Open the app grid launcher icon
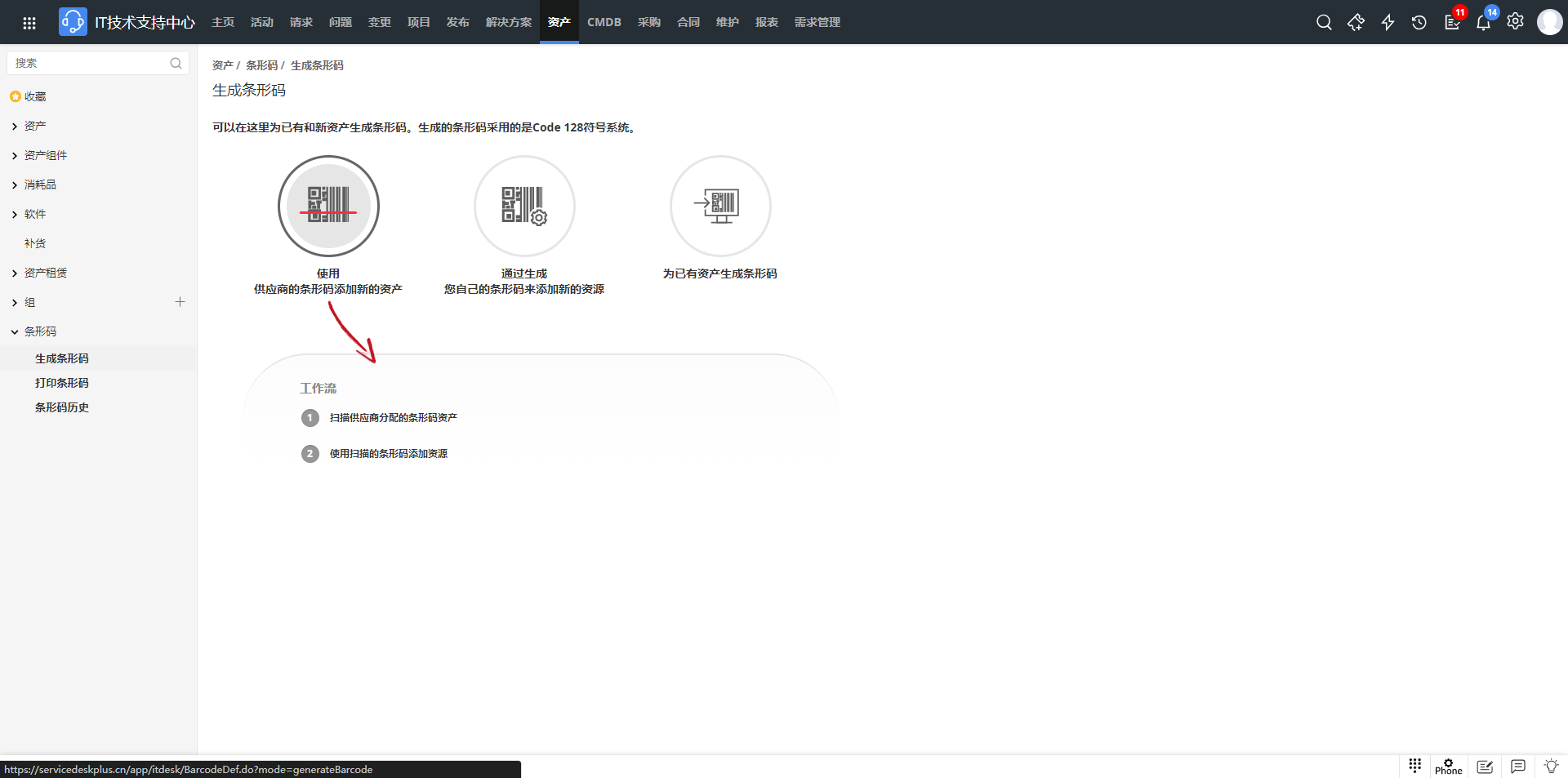The image size is (1568, 778). (29, 23)
